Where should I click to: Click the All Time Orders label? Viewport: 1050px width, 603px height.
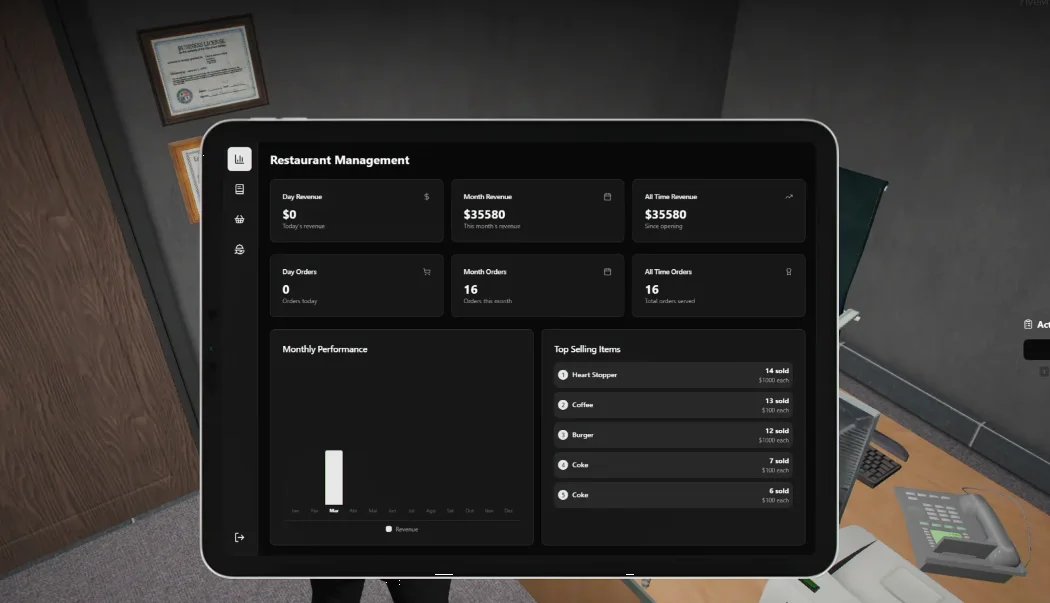coord(668,272)
